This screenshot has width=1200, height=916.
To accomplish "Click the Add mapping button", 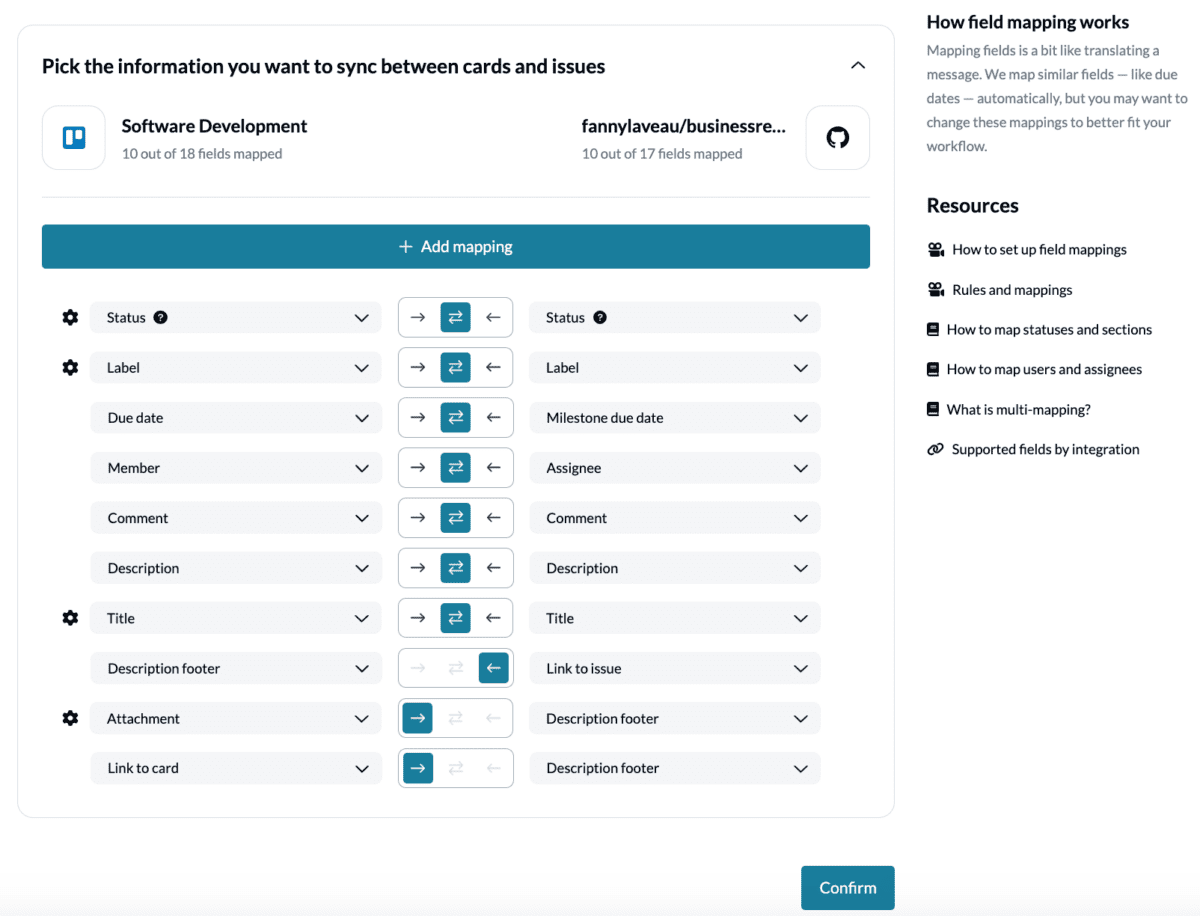I will pos(455,247).
